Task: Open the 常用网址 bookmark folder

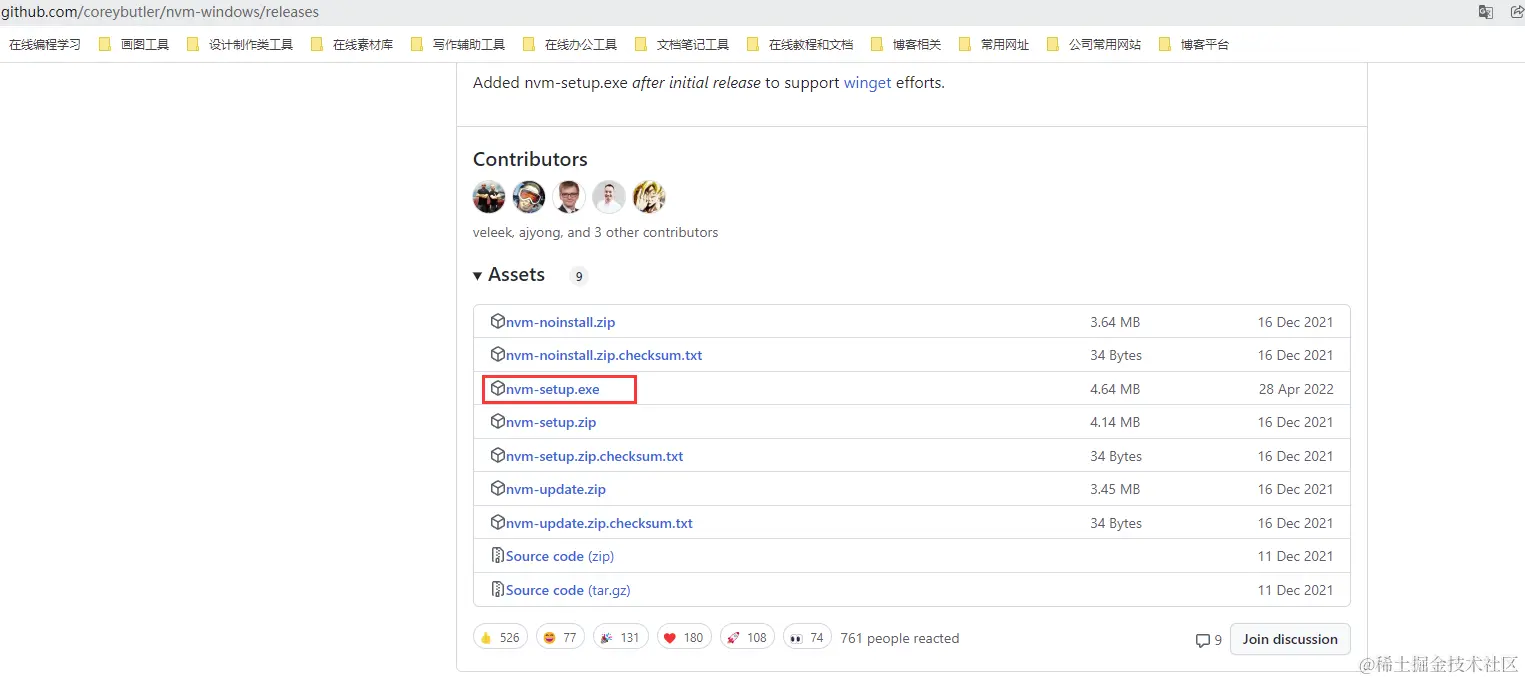Action: 994,45
